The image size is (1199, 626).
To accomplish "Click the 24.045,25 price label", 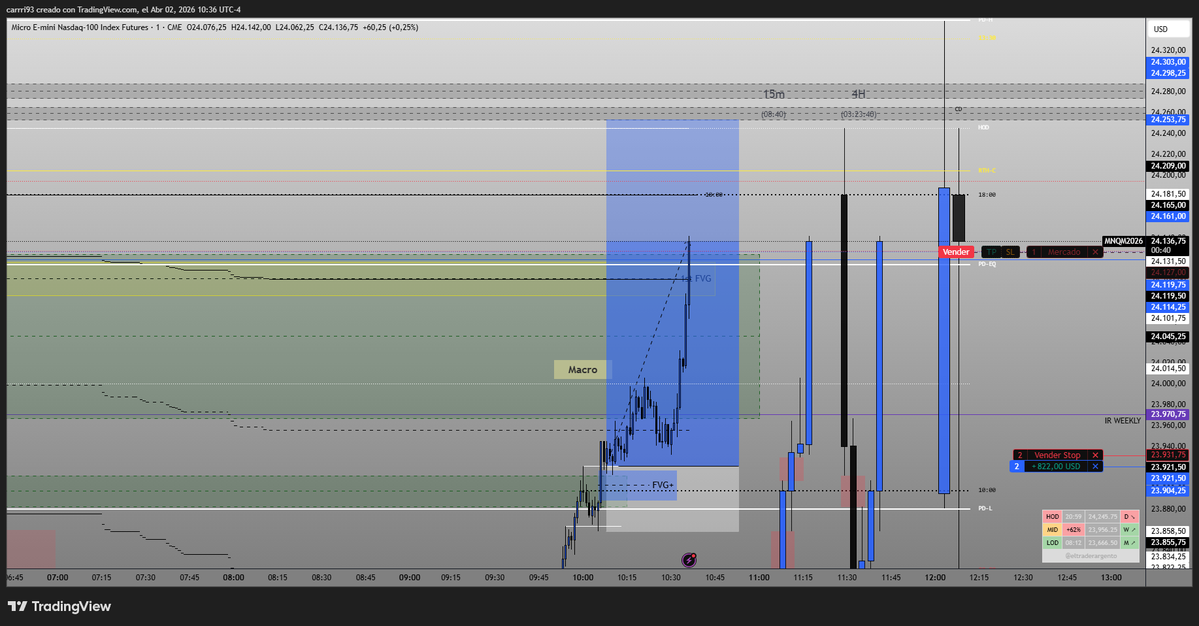I will (1168, 336).
